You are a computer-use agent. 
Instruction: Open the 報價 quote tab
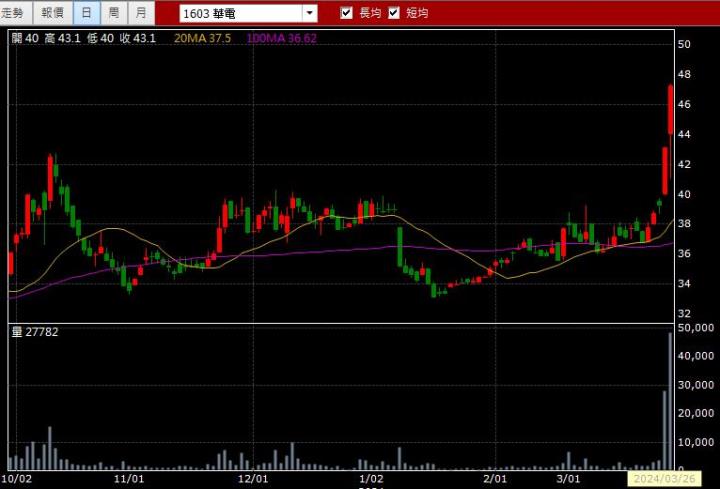tap(53, 13)
